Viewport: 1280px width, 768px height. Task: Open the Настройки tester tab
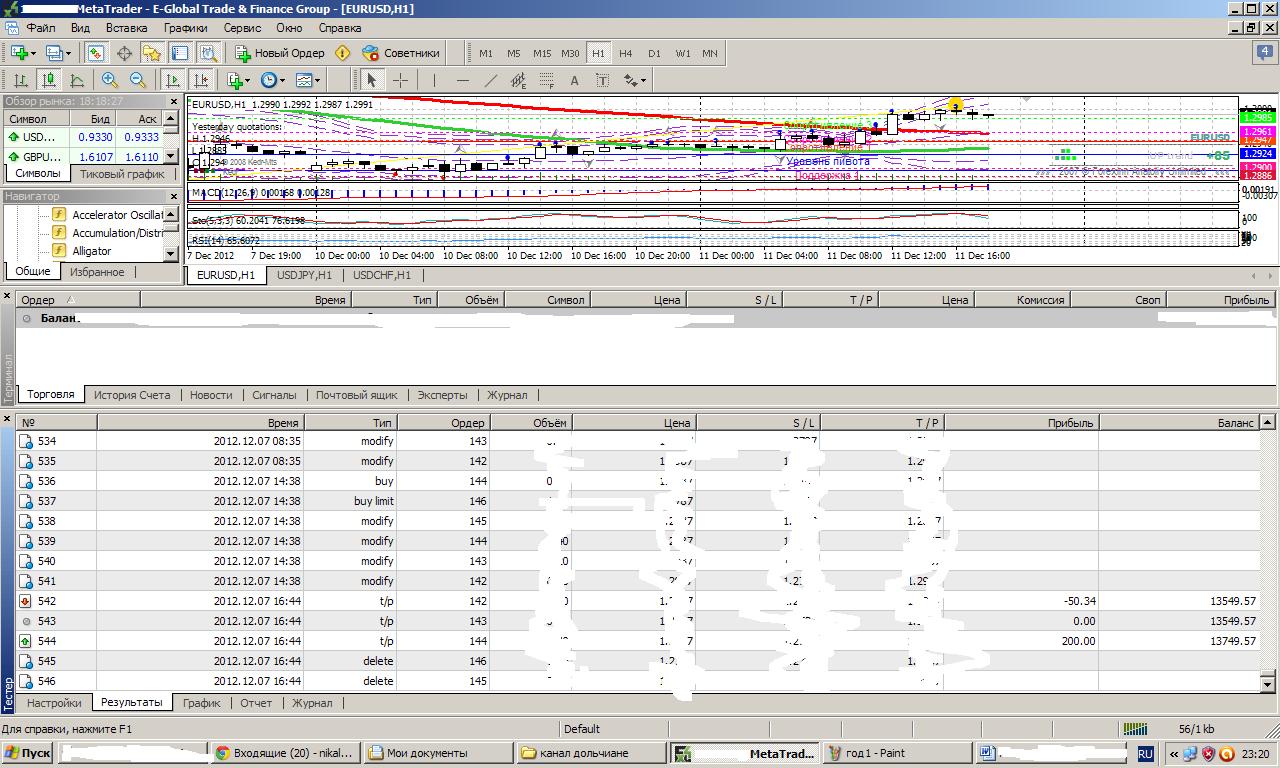point(54,703)
